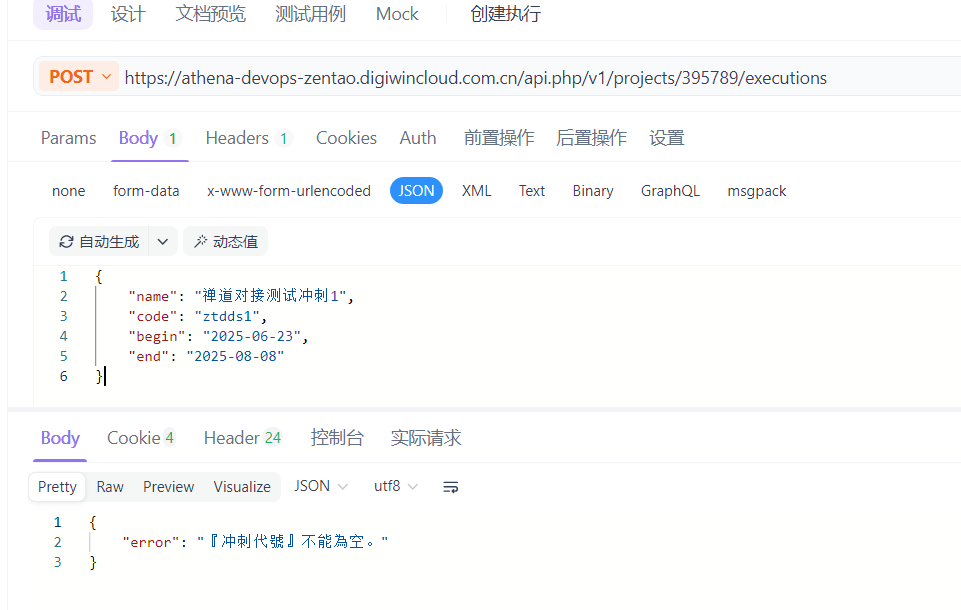
Task: Switch to the Mock tab
Action: [396, 14]
